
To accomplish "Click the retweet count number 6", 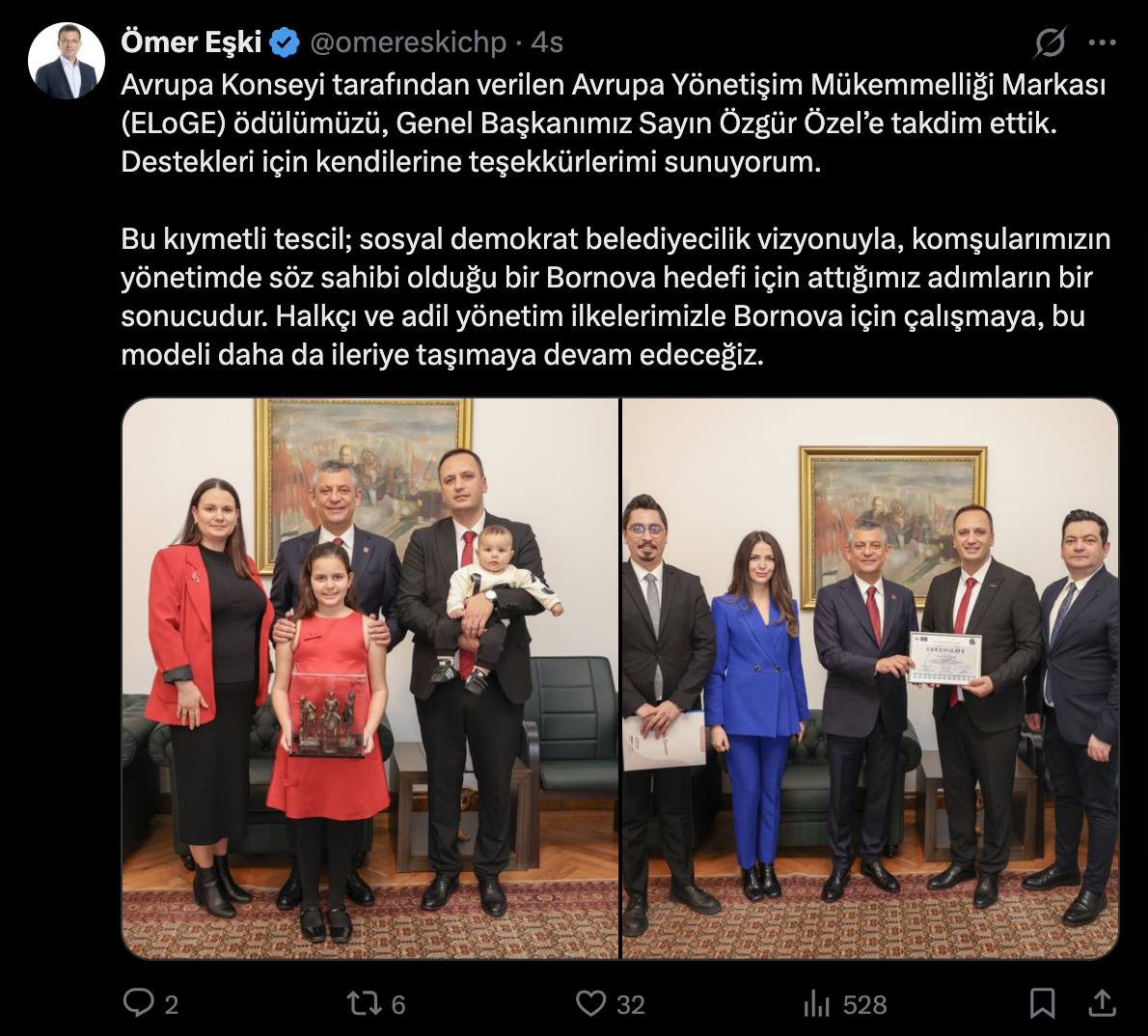I will (x=398, y=1004).
